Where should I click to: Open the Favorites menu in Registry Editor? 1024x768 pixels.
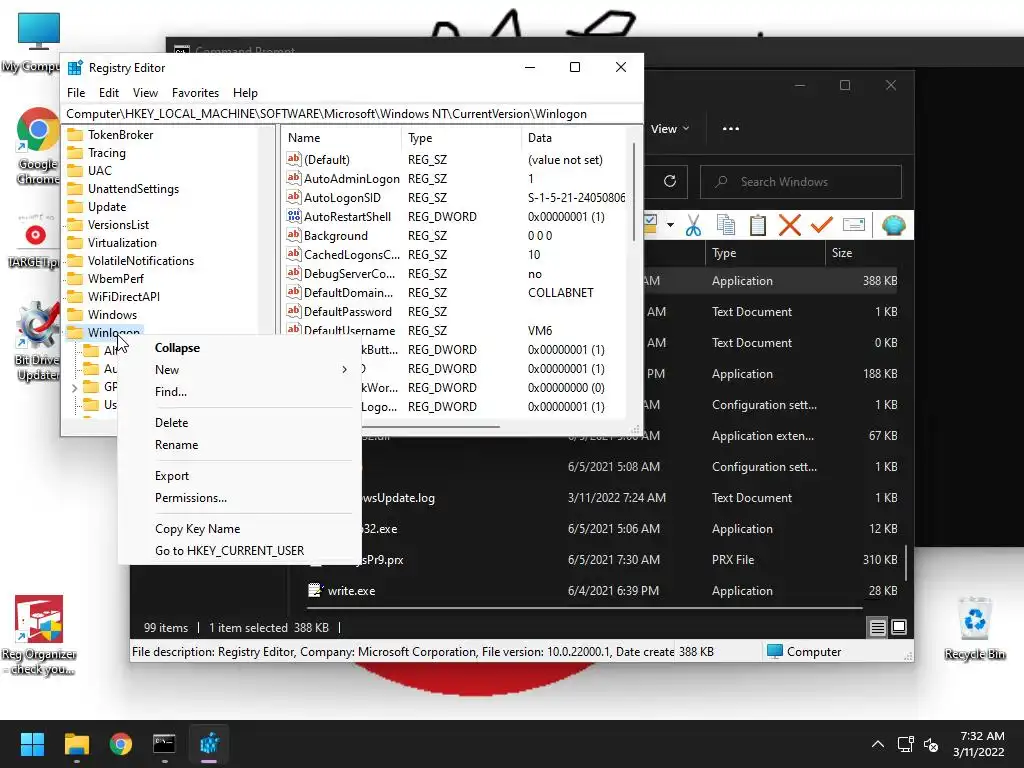(x=195, y=93)
